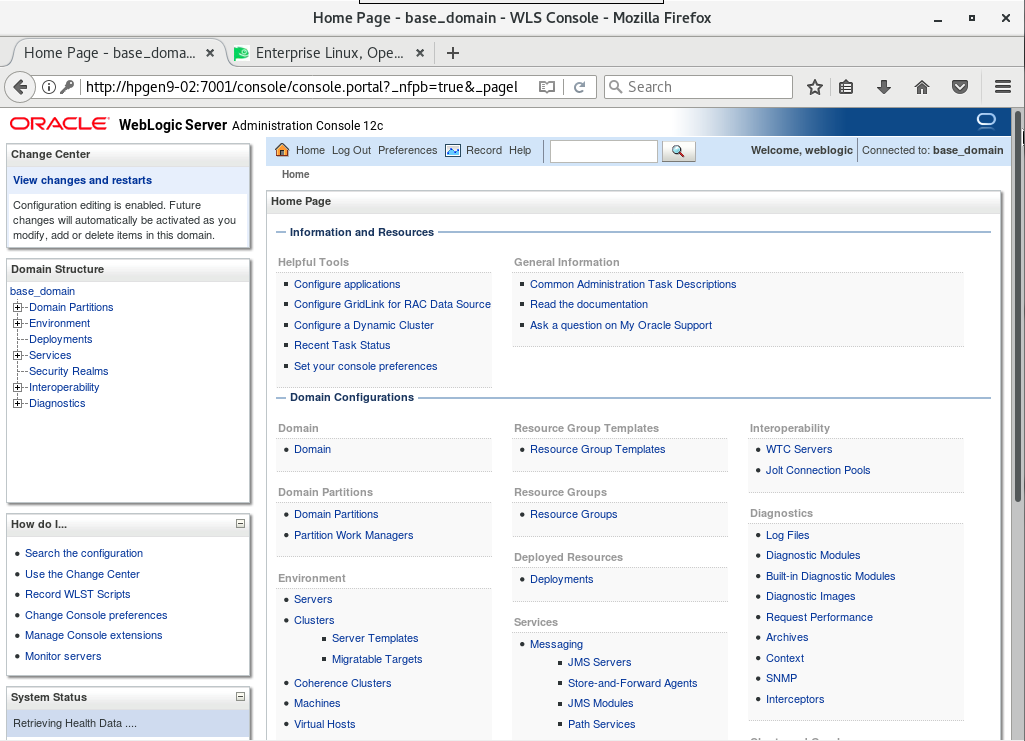This screenshot has height=741, width=1025.
Task: Open the Configure applications link
Action: (347, 284)
